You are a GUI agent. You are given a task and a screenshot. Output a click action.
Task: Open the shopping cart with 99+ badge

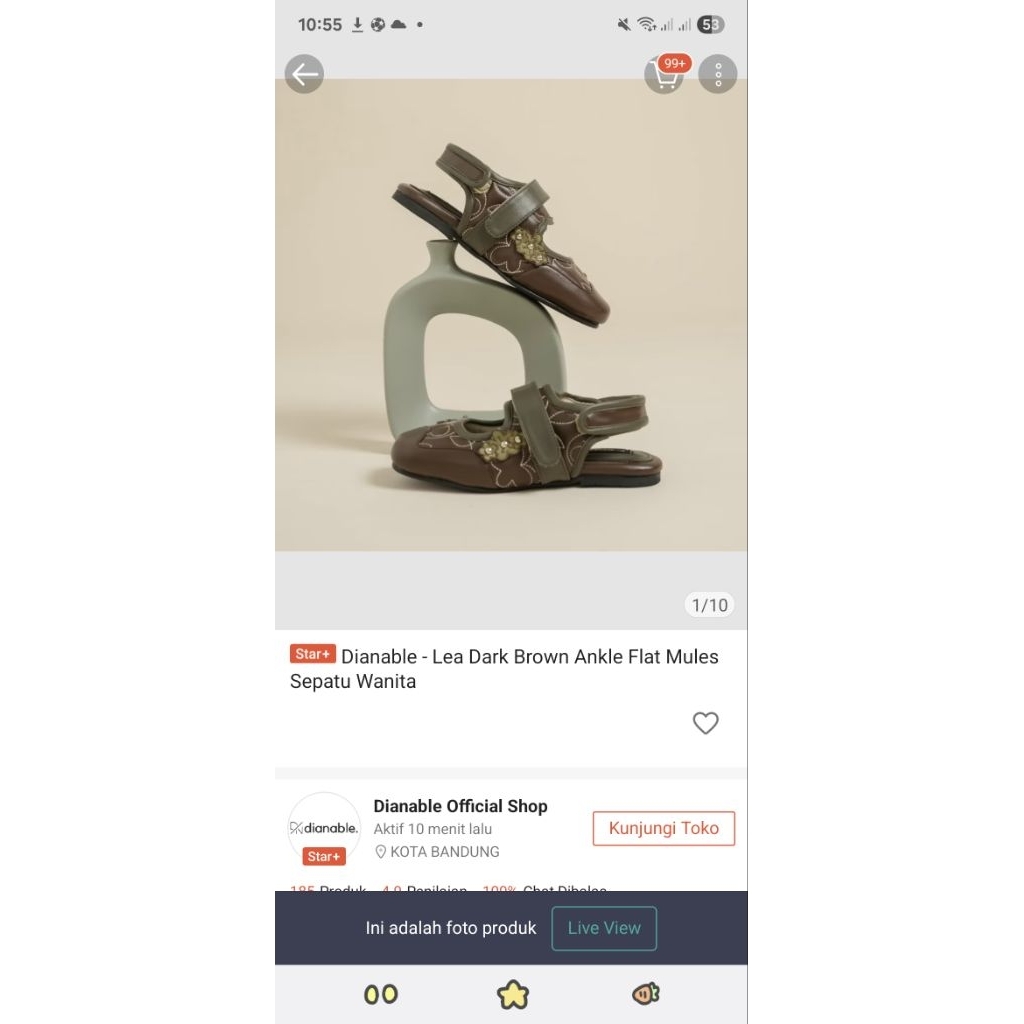coord(665,74)
